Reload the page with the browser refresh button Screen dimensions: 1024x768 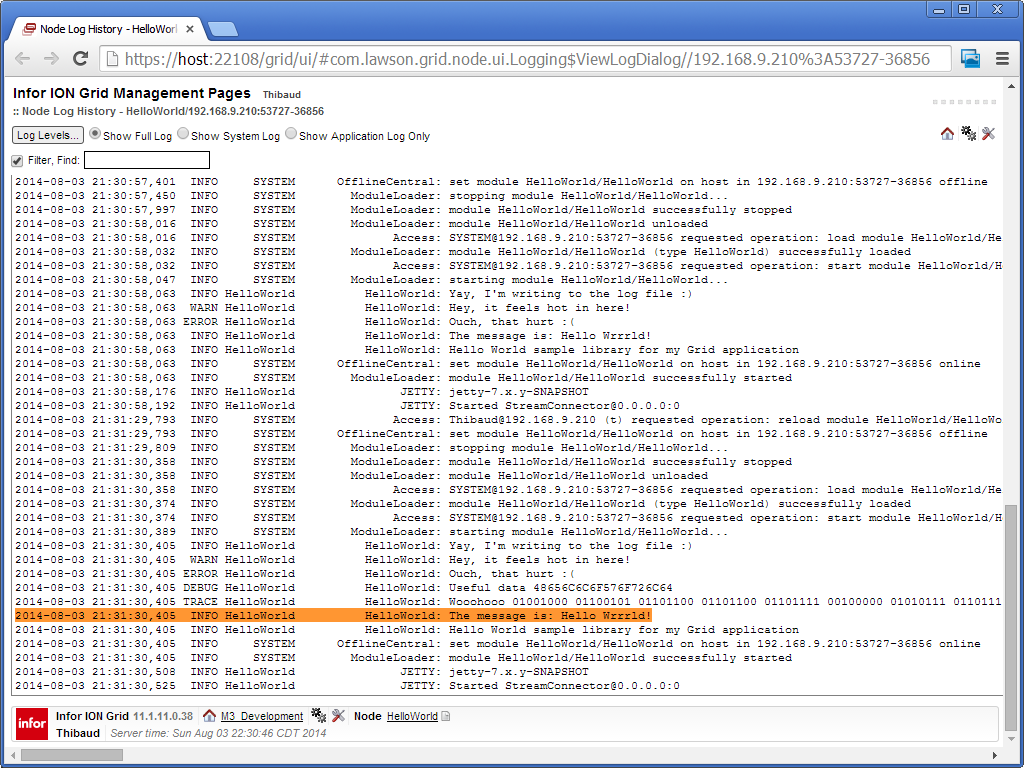tap(81, 59)
